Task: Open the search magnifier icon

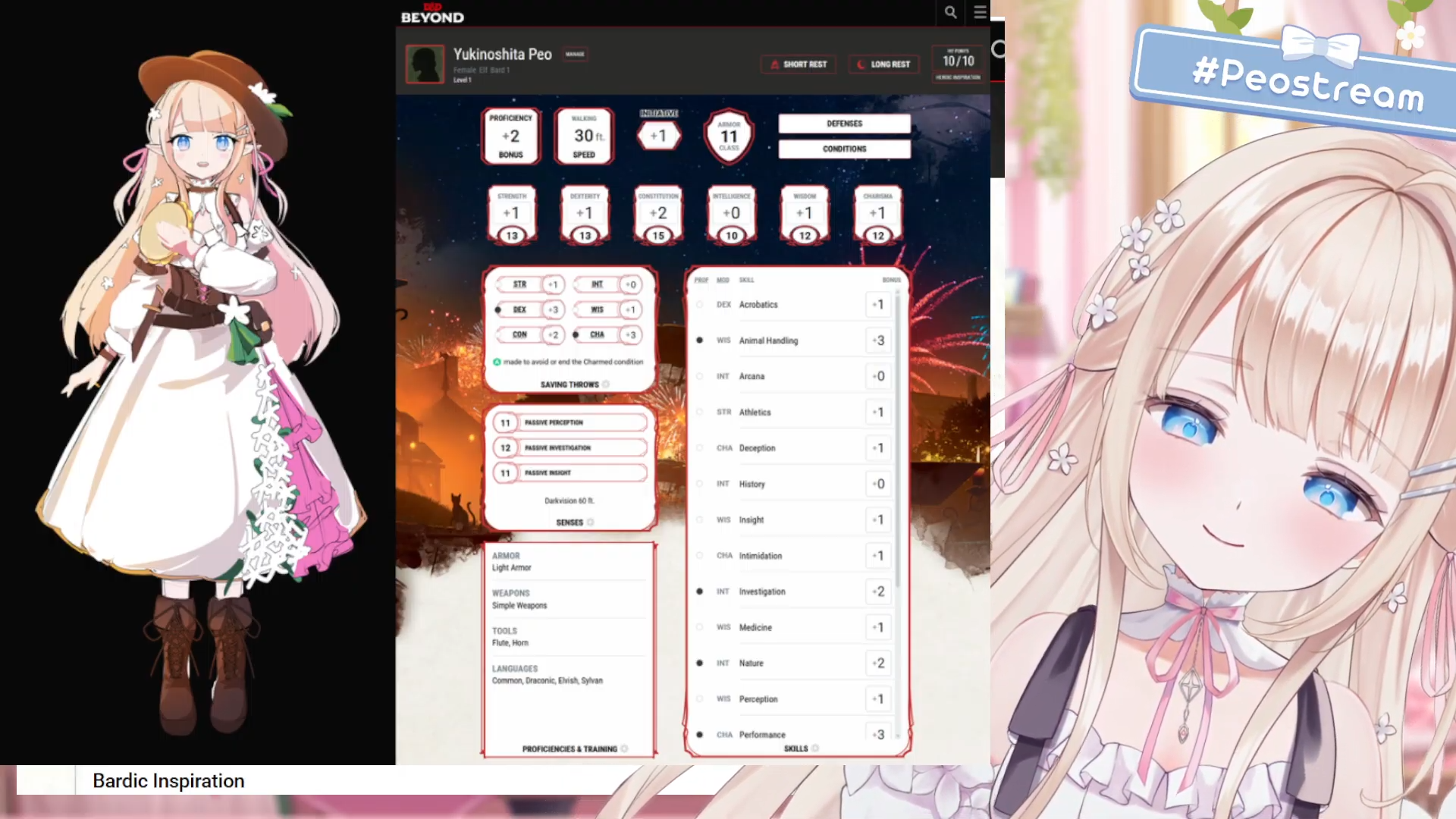Action: tap(950, 12)
